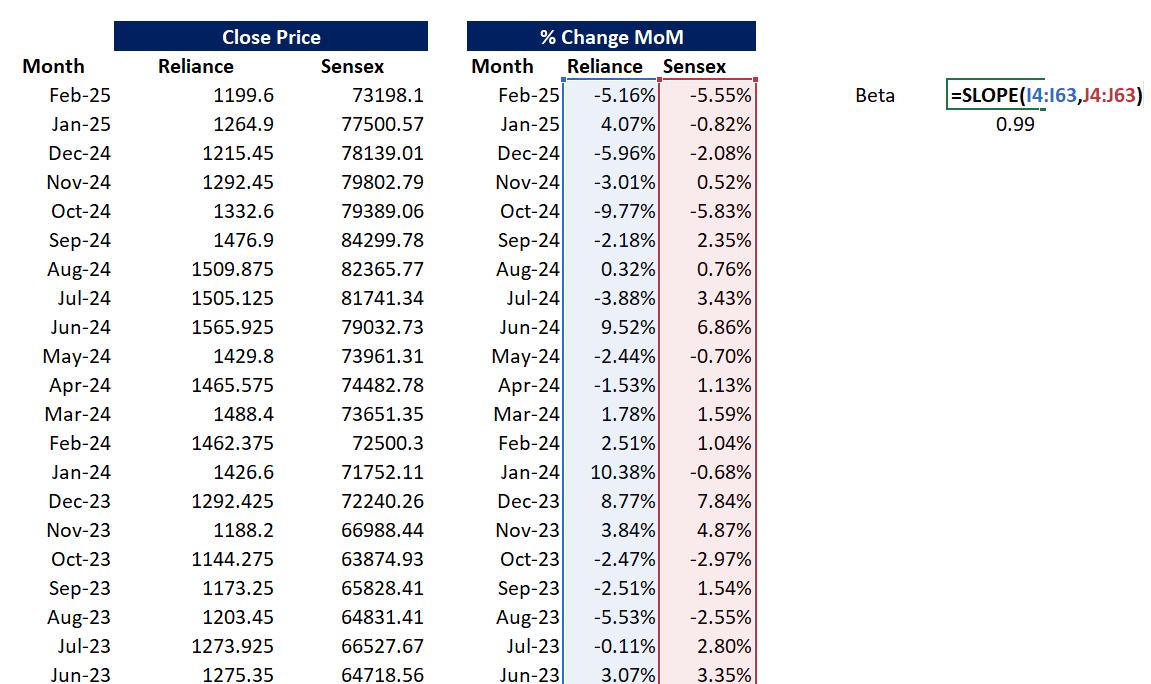The height and width of the screenshot is (684, 1151).
Task: Click the Reliance -9.77% change cell
Action: coord(624,212)
